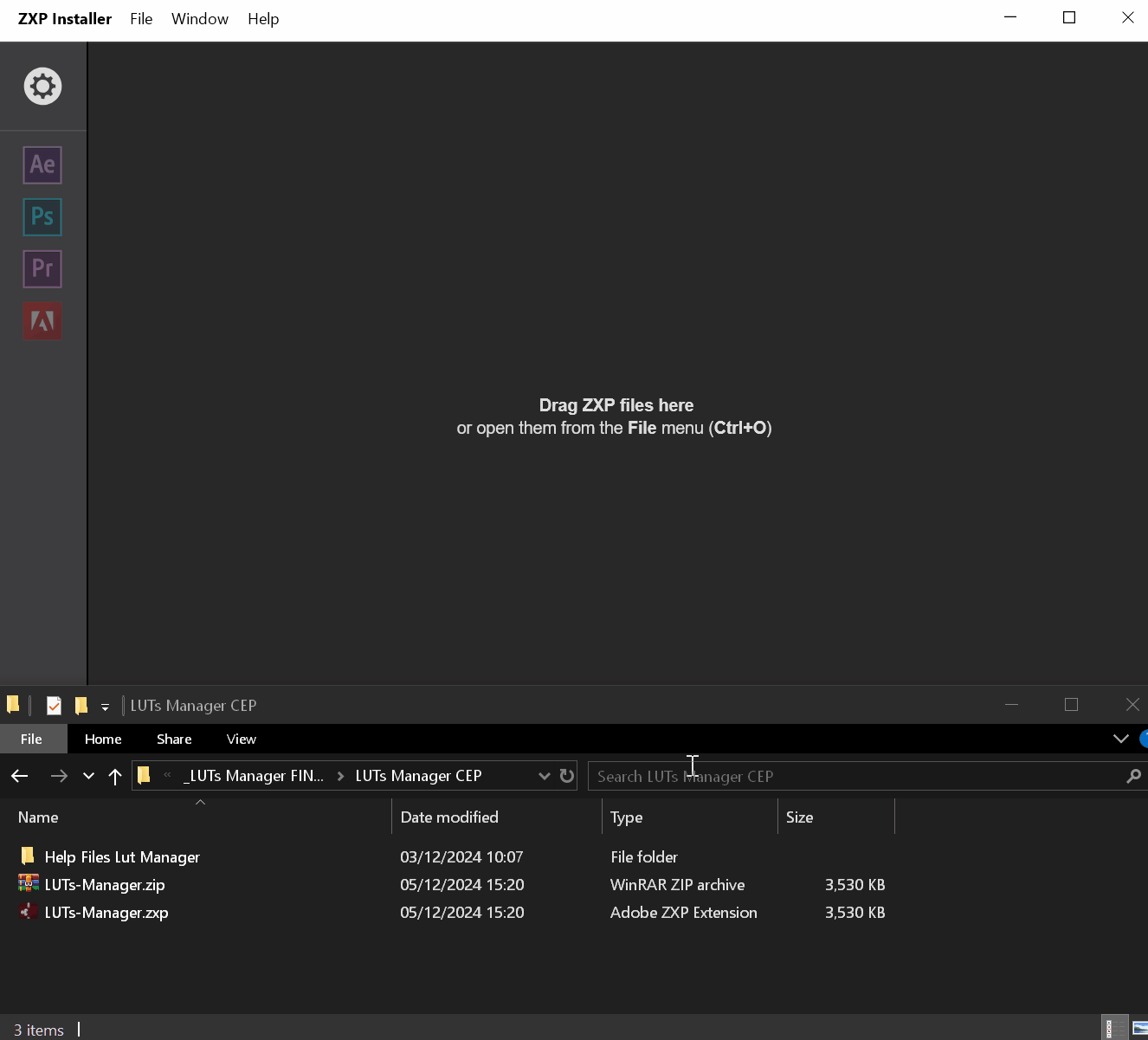Select the Illustrator icon in ZXP Installer sidebar
Screen dimensions: 1148x1040
[42, 320]
